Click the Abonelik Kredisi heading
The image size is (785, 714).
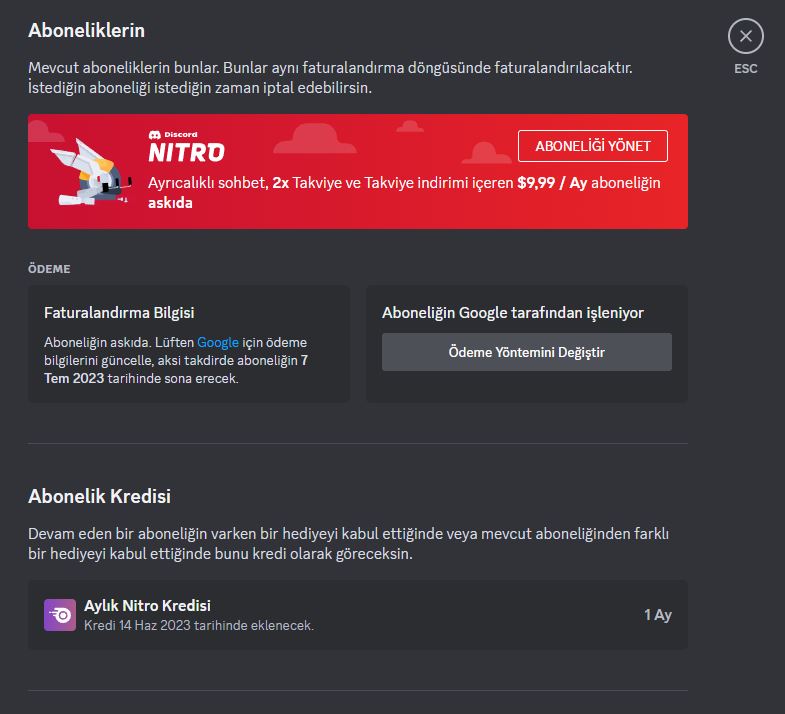coord(100,496)
